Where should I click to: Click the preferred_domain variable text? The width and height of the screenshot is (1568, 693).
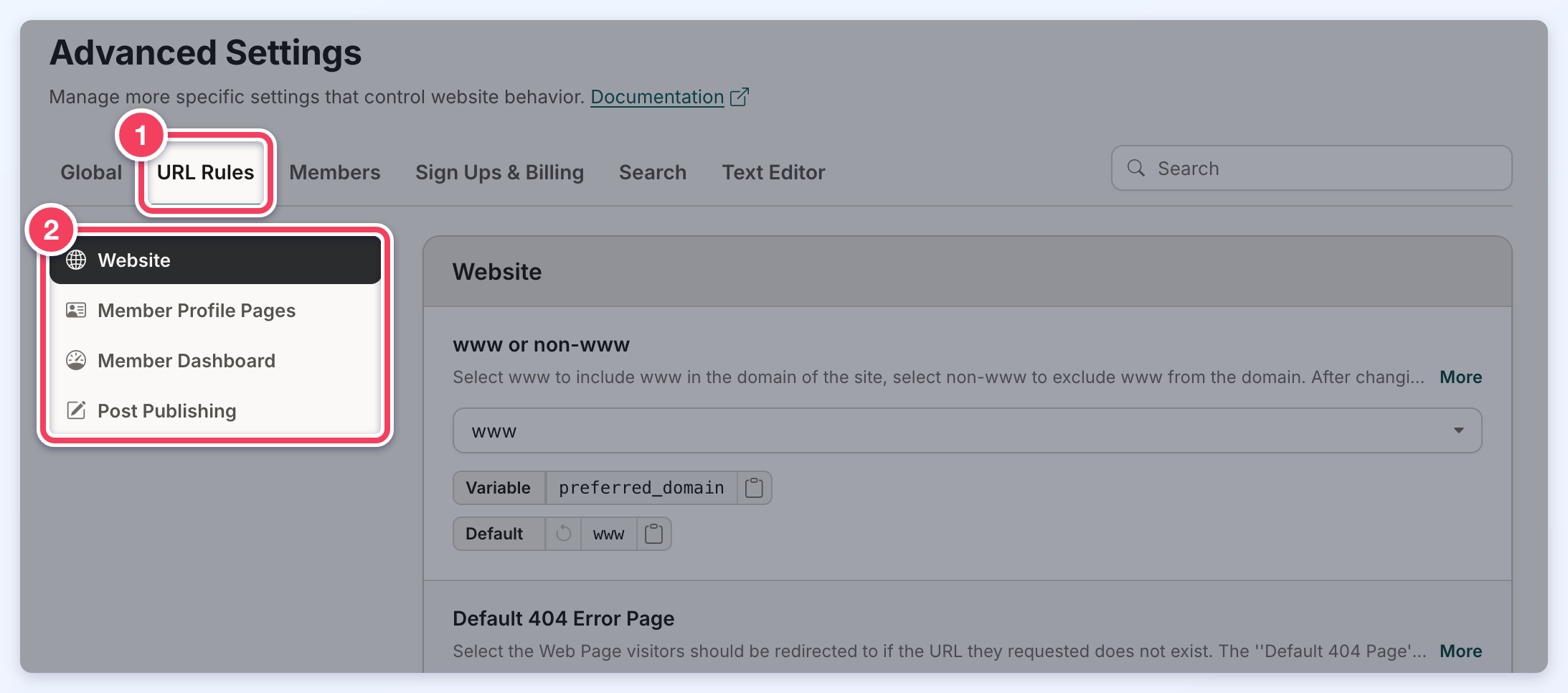[x=641, y=488]
